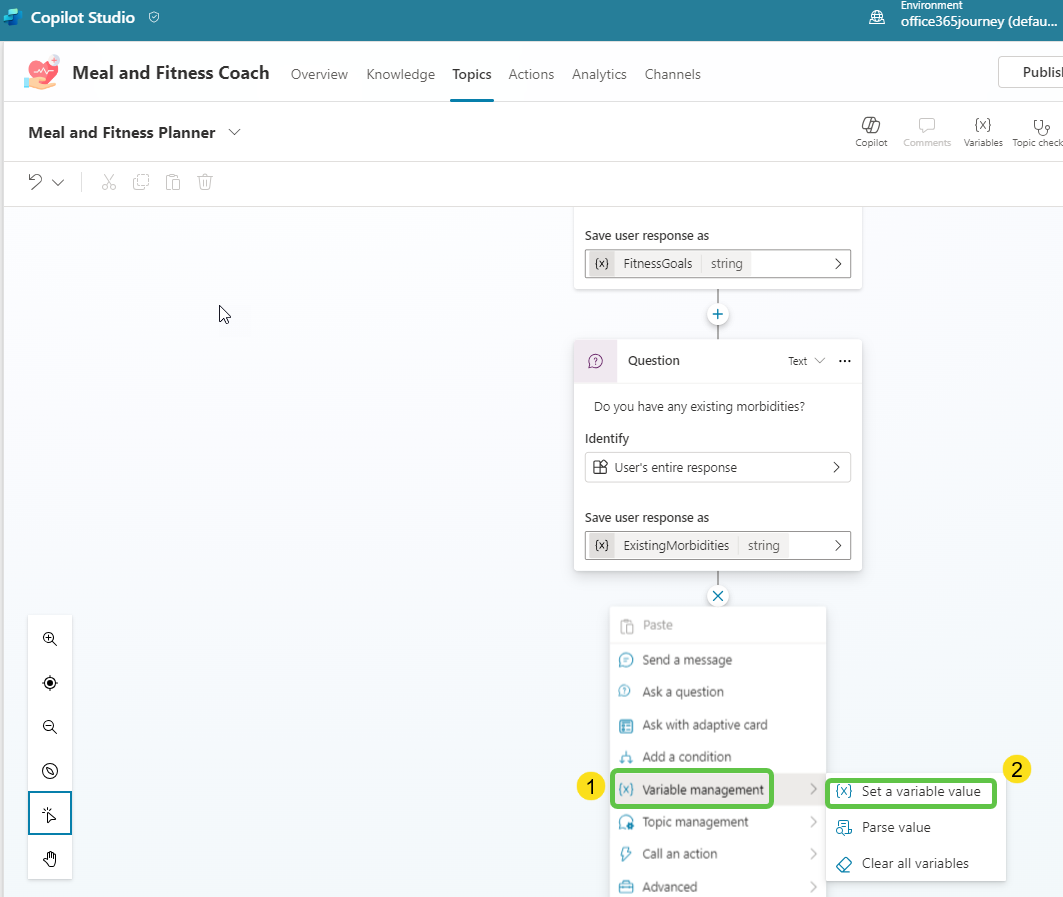Image resolution: width=1063 pixels, height=897 pixels.
Task: Open the Analytics tab
Action: 599,74
